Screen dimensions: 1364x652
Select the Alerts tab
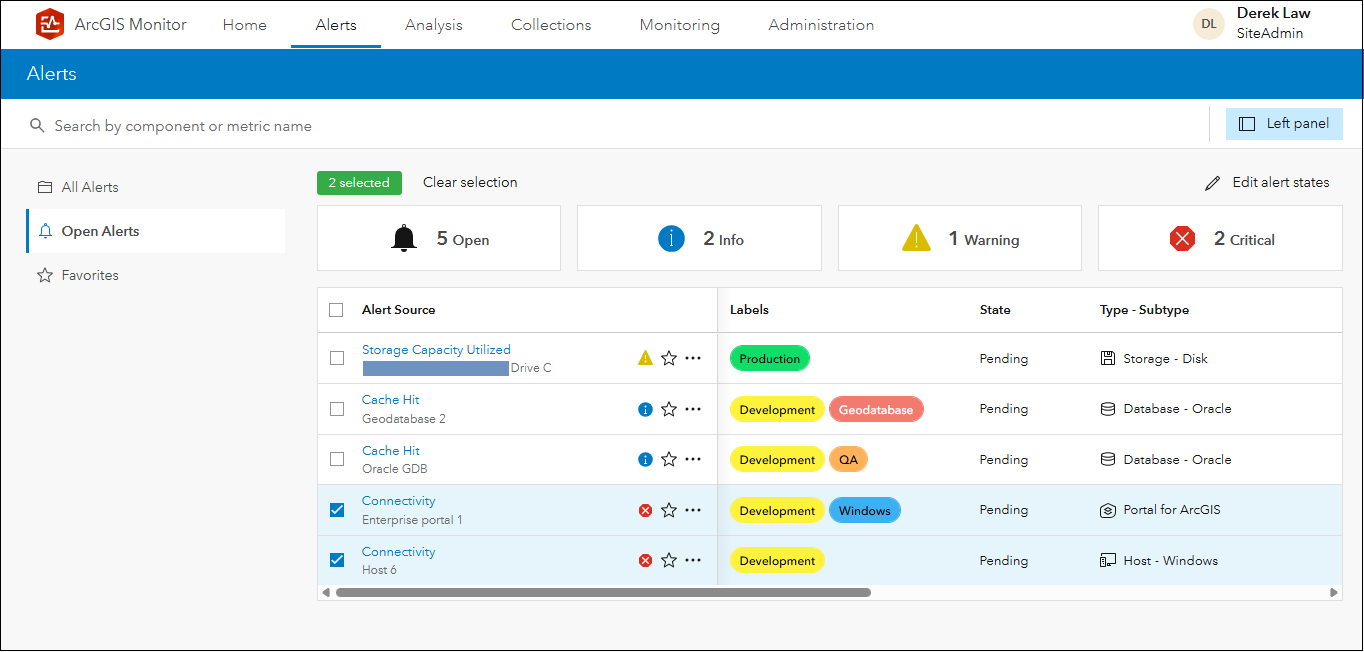pos(336,25)
